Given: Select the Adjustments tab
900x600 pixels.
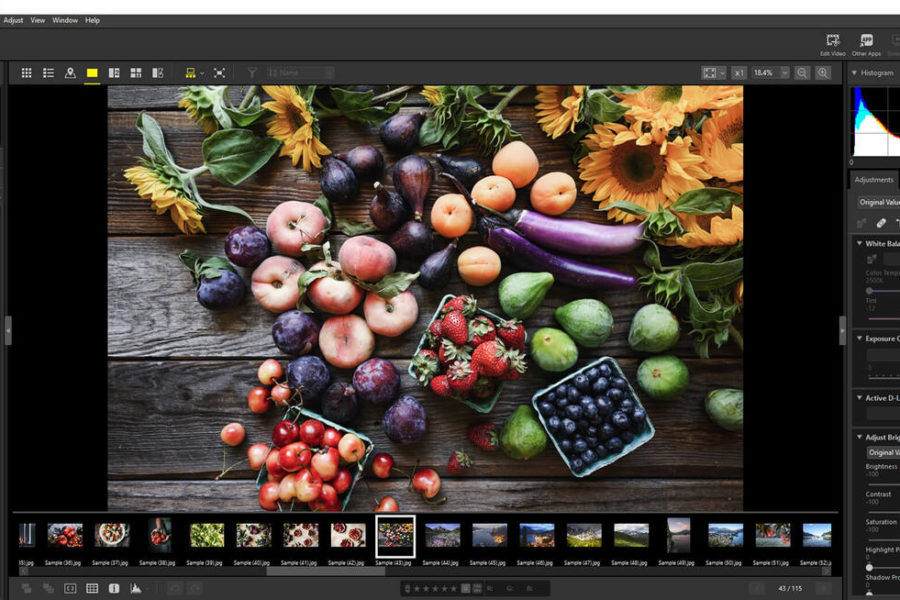Looking at the screenshot, I should 873,180.
